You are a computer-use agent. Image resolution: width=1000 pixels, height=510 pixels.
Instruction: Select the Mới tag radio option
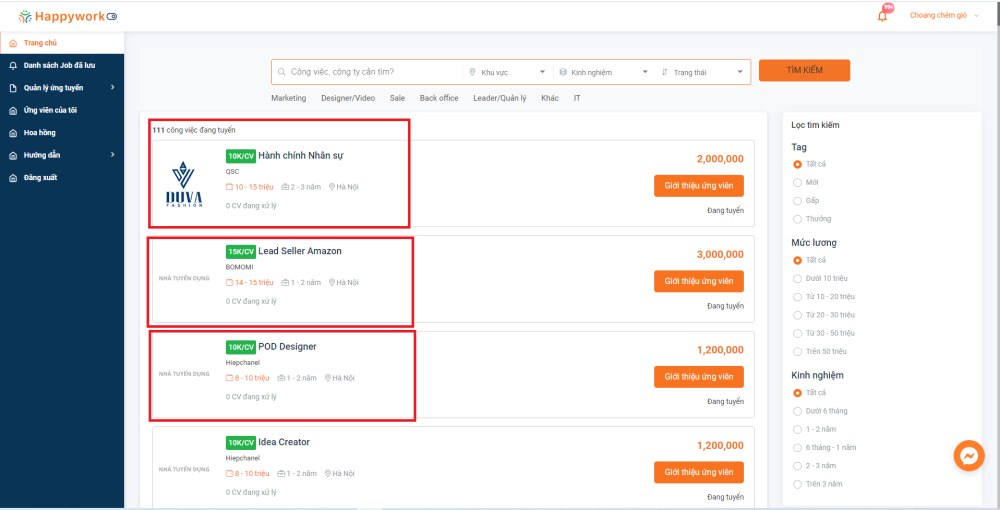coord(797,182)
